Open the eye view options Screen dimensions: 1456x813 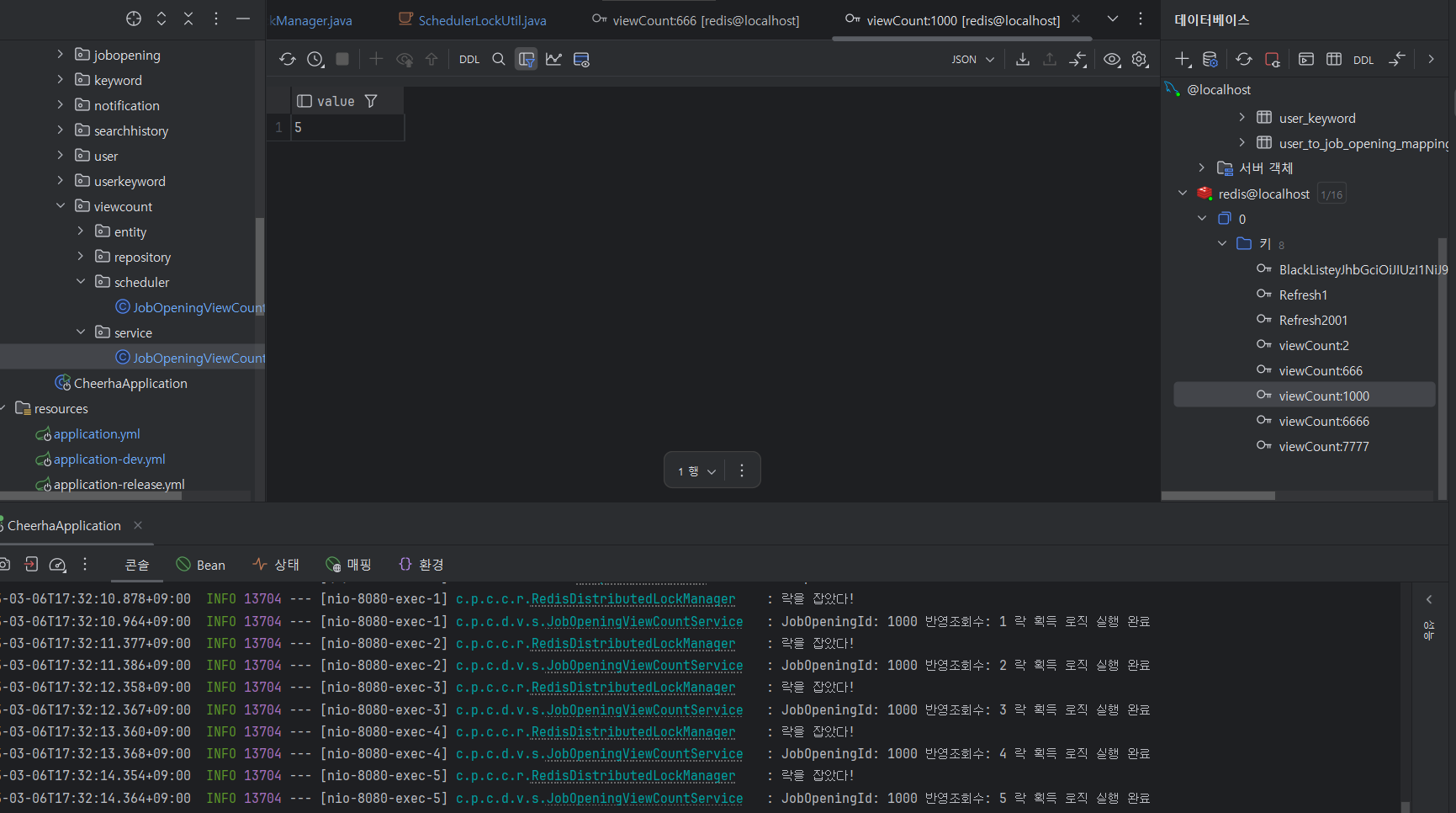pos(1112,59)
